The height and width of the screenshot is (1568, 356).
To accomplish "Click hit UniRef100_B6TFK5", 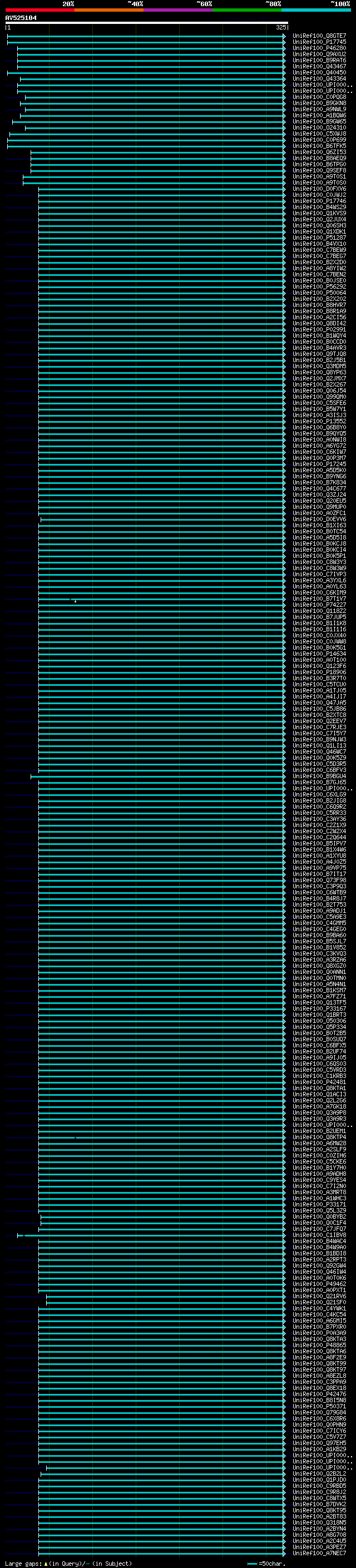I will click(x=319, y=146).
